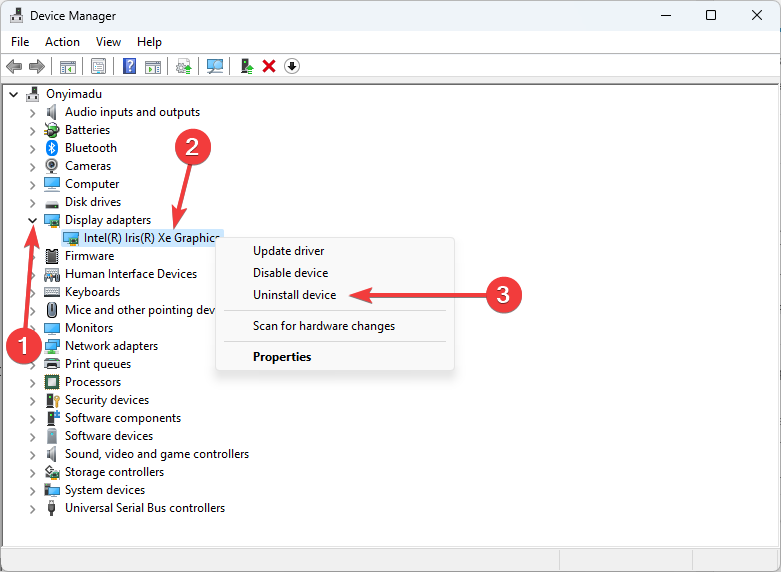The height and width of the screenshot is (572, 781).
Task: Expand Sound, video and game controllers chevron
Action: [32, 455]
